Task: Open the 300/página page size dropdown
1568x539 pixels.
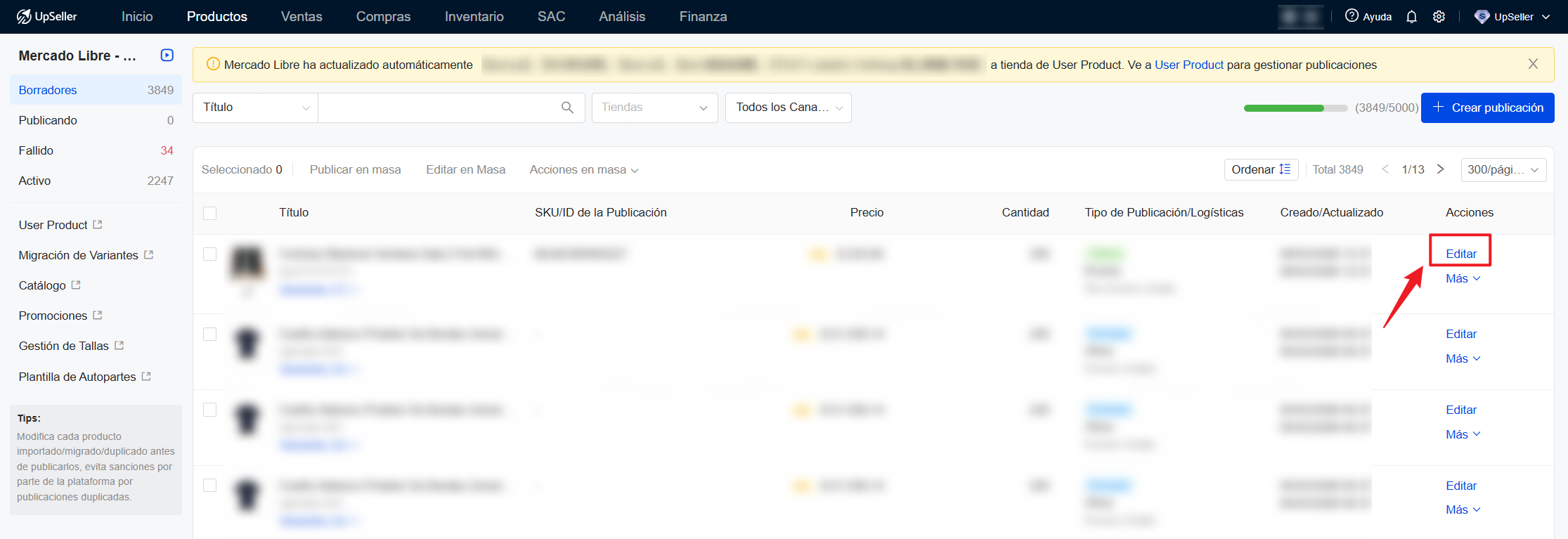Action: [1503, 170]
